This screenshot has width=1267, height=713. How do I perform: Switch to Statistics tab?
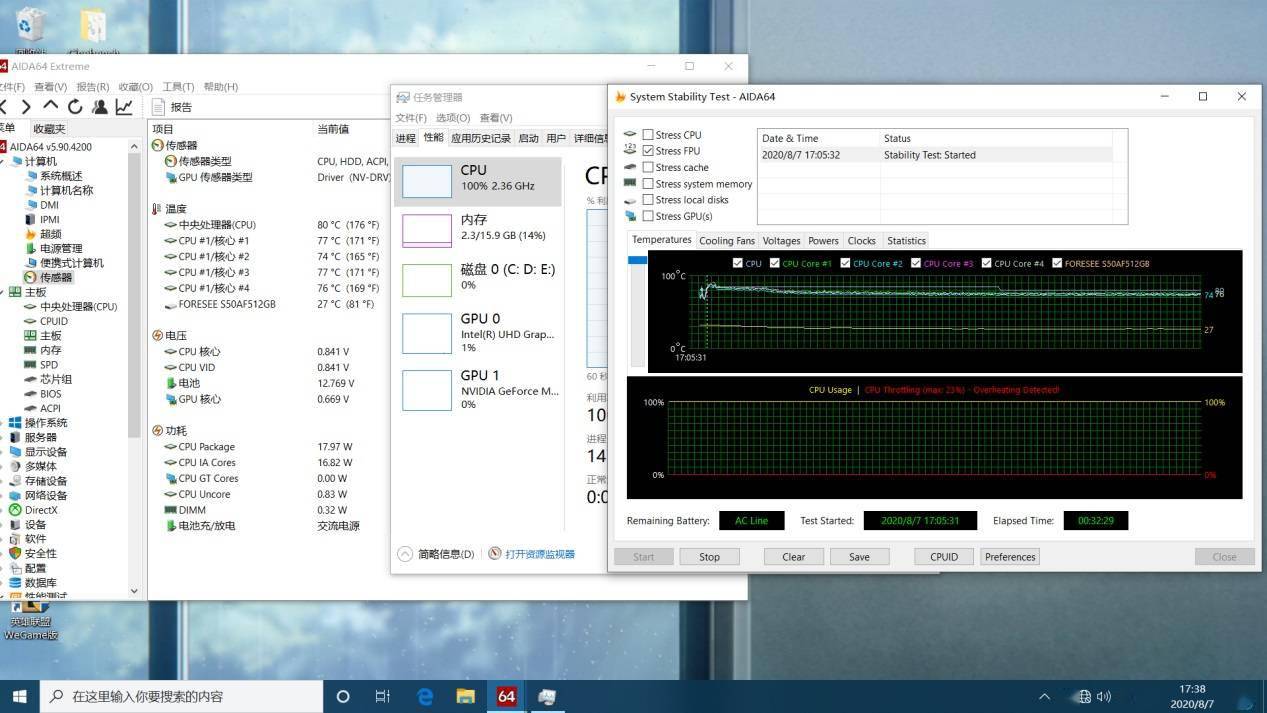click(x=906, y=241)
